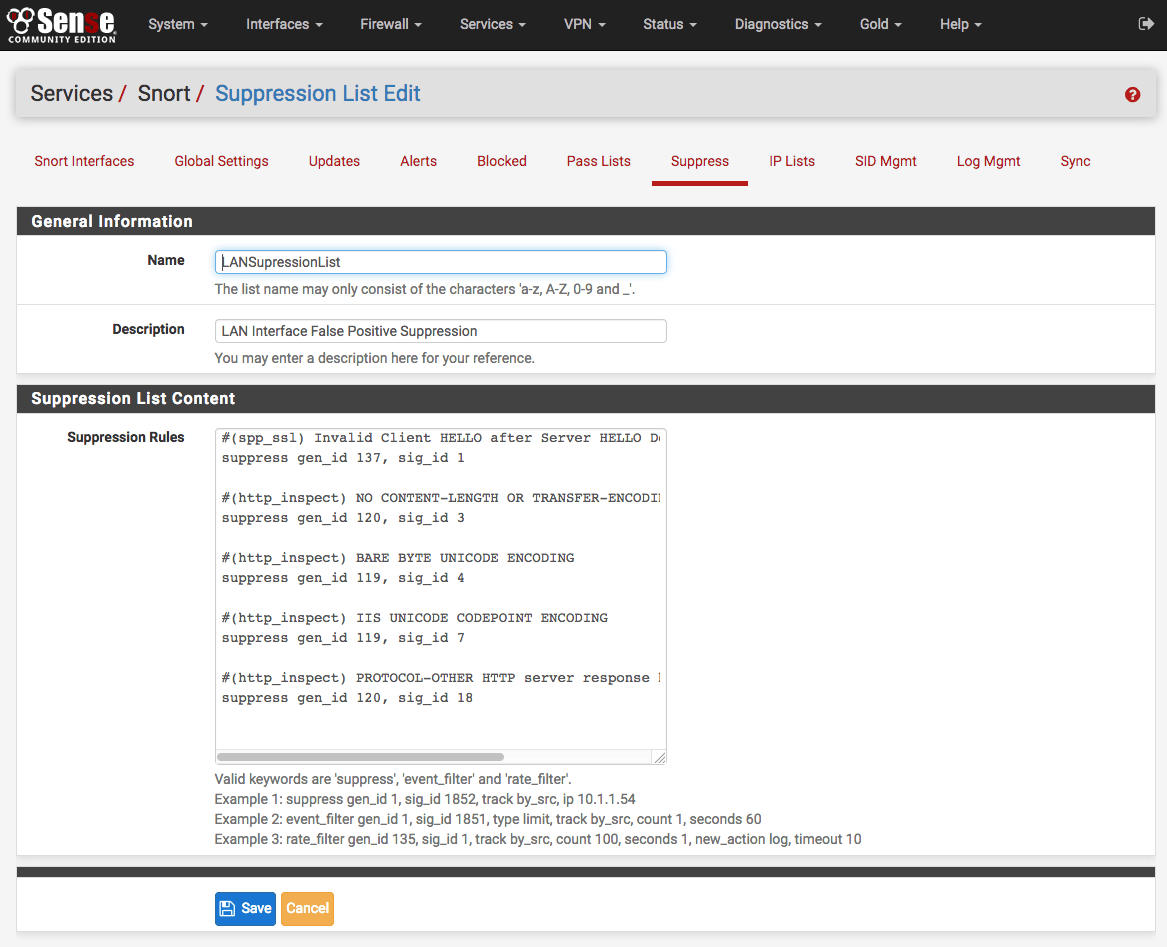Open the Global Settings tab
This screenshot has height=947, width=1167.
pos(221,161)
